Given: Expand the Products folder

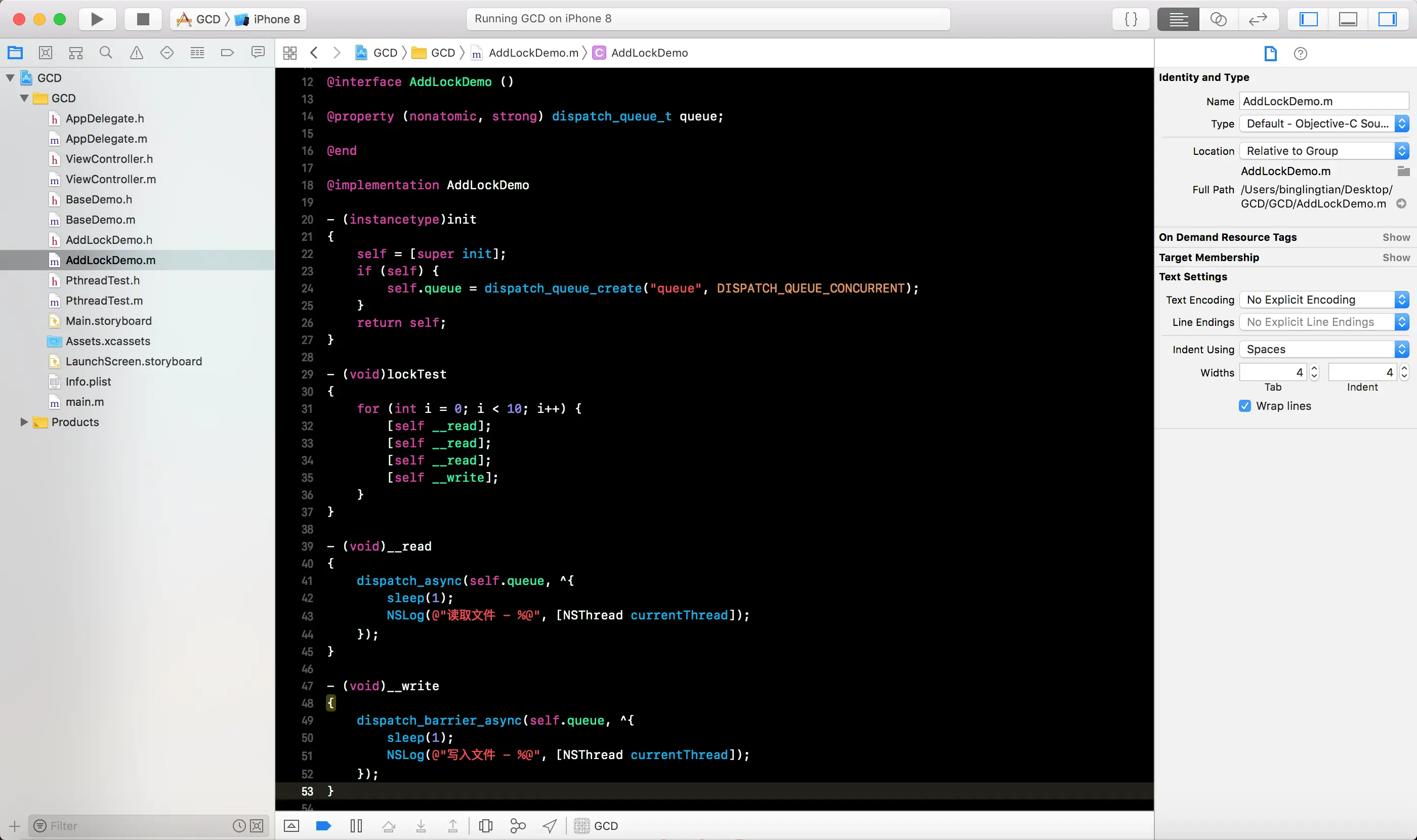Looking at the screenshot, I should pyautogui.click(x=24, y=422).
